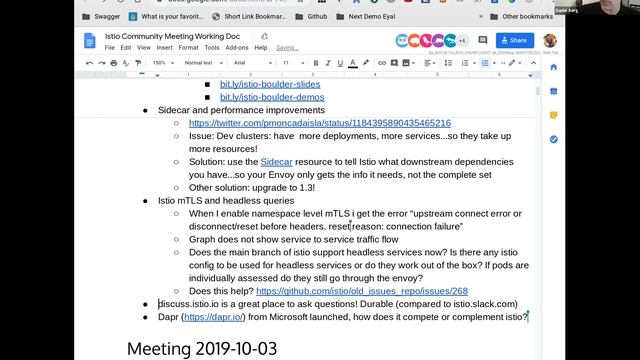
Task: Open the Insert menu
Action: point(164,48)
